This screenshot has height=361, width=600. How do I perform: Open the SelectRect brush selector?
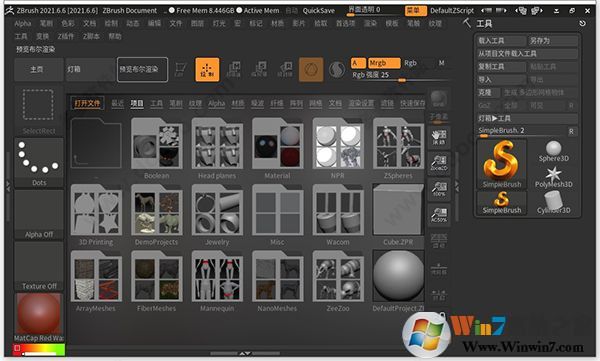pyautogui.click(x=39, y=110)
